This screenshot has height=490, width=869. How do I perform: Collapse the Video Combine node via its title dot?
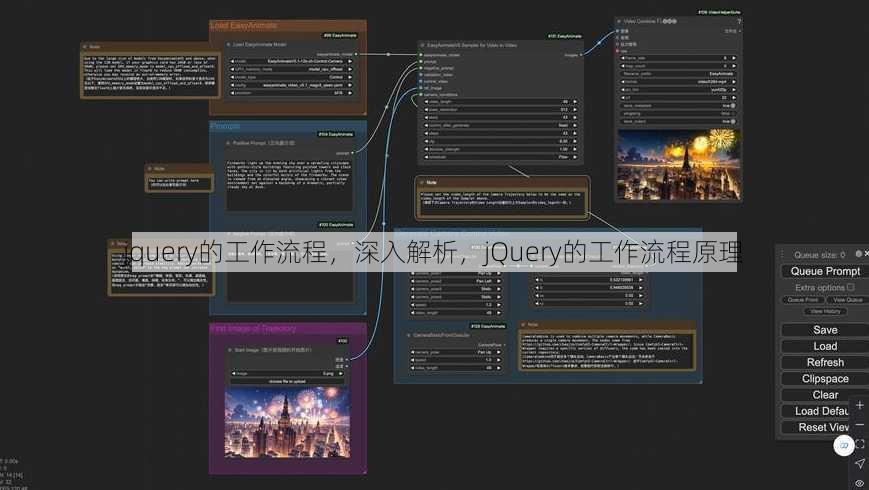619,21
